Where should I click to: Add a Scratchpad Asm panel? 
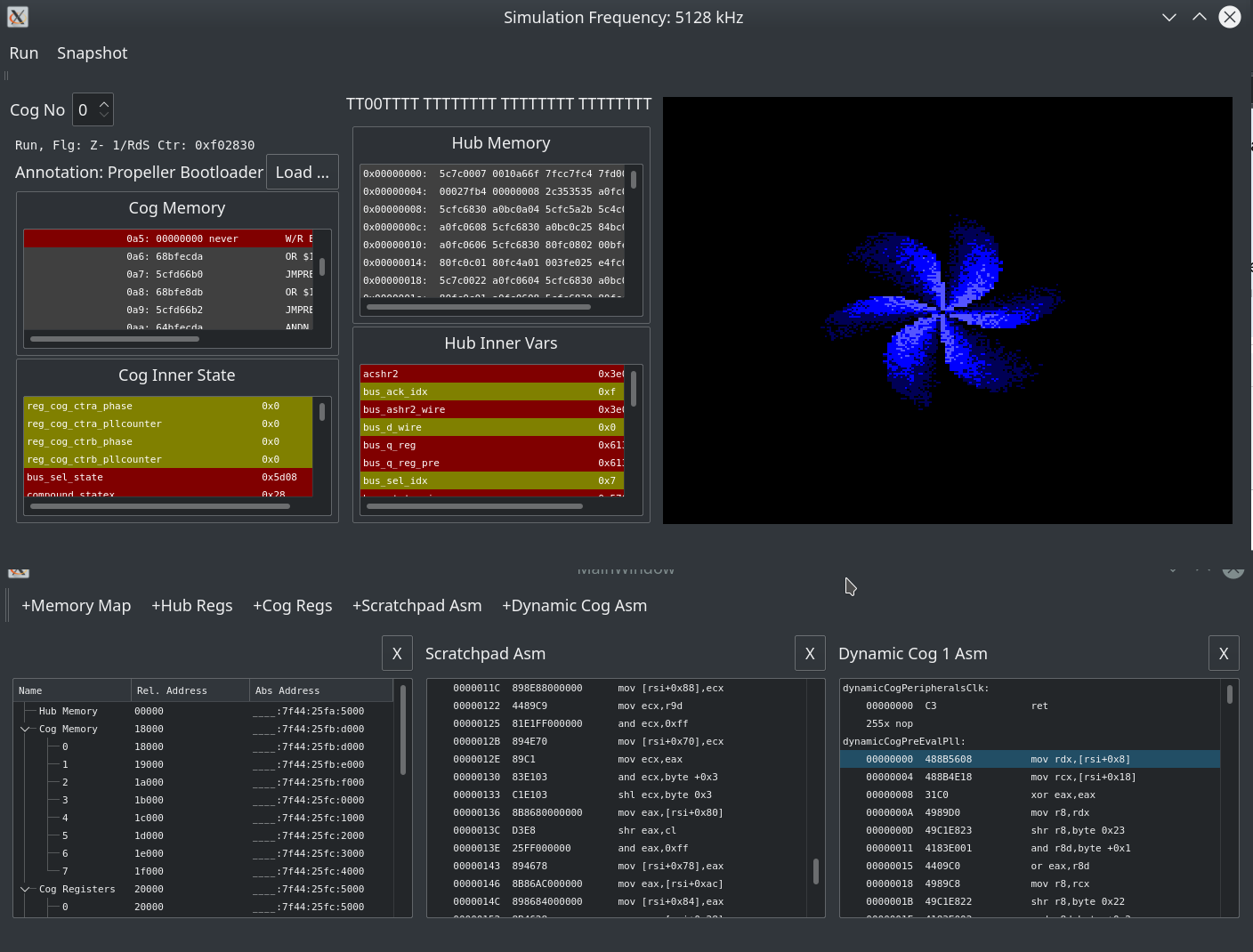(416, 606)
